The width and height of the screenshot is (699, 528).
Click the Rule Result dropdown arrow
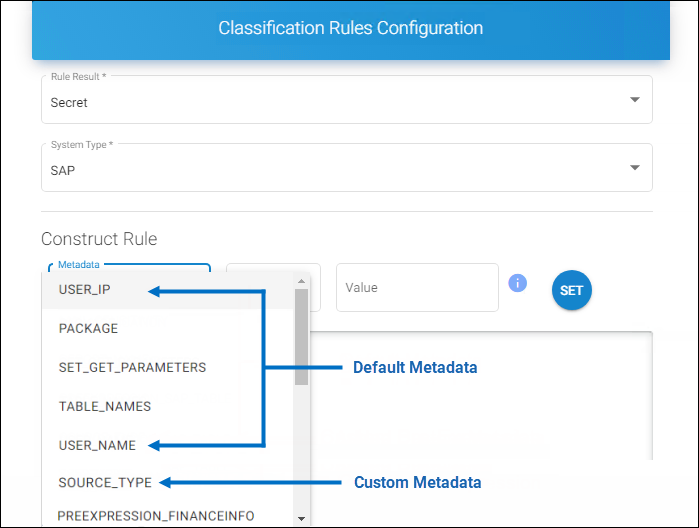pyautogui.click(x=634, y=100)
